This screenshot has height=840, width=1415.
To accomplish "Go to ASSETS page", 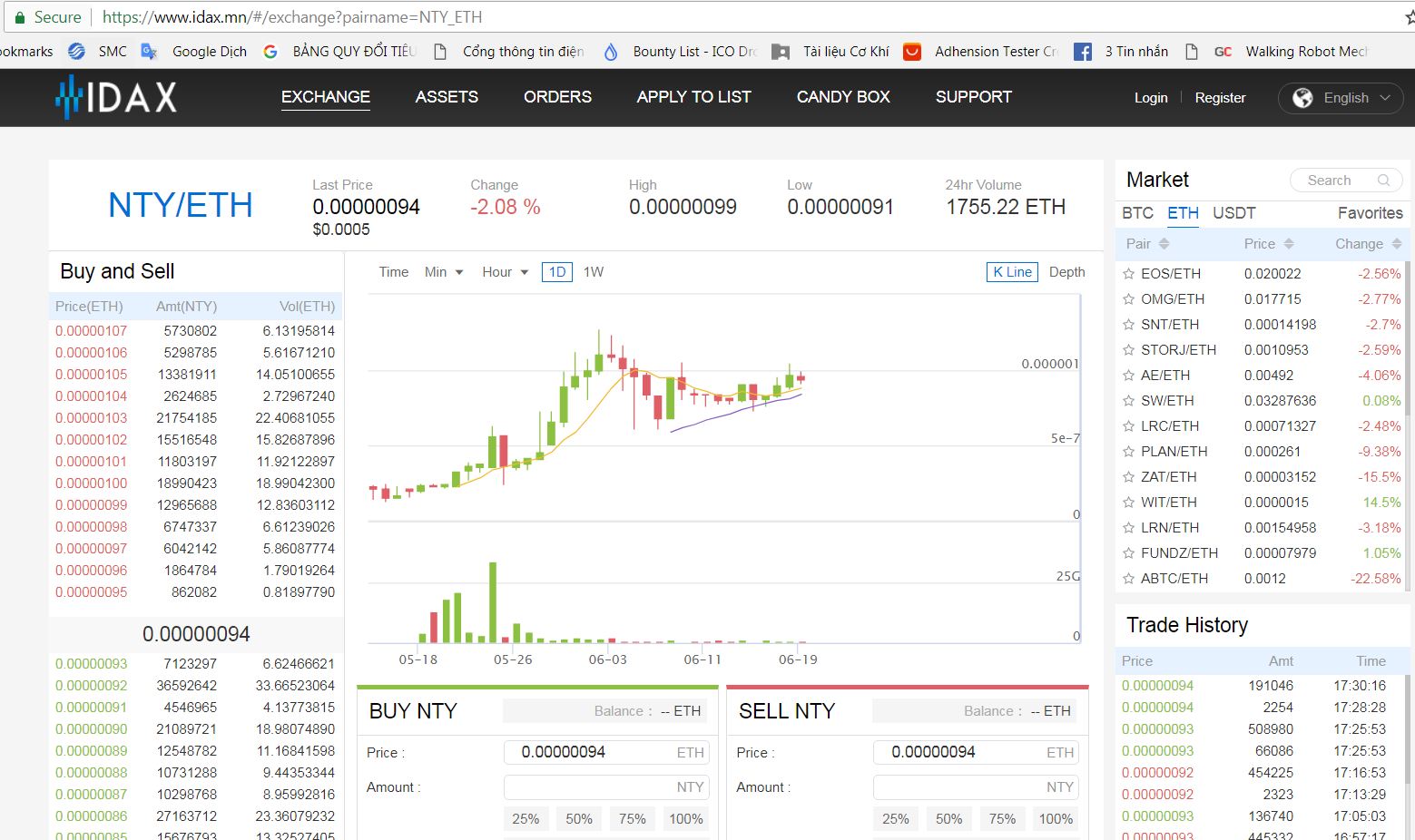I will click(x=447, y=97).
